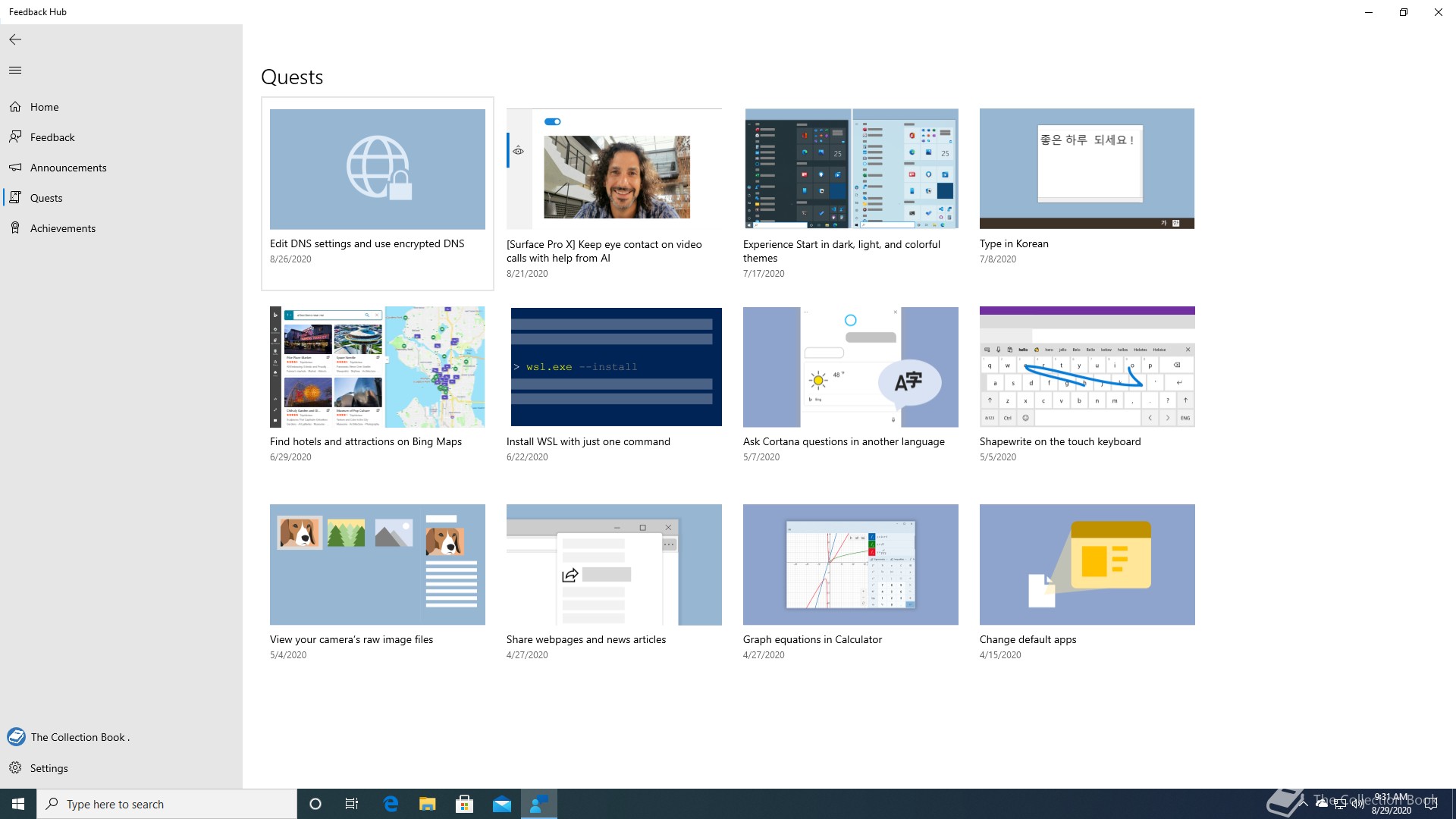
Task: Click the Quests page heading
Action: coord(292,77)
